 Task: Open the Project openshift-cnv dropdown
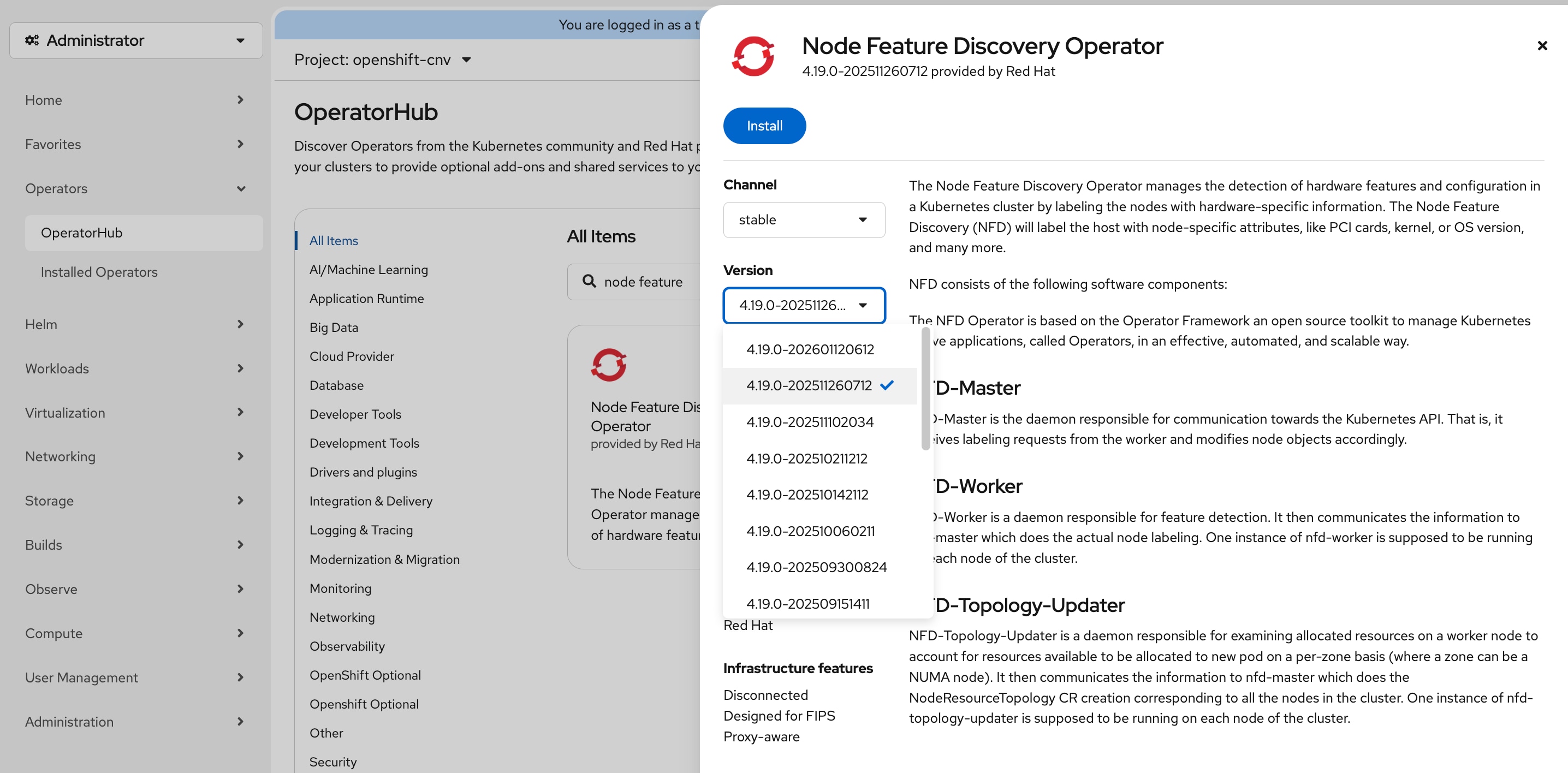(382, 60)
